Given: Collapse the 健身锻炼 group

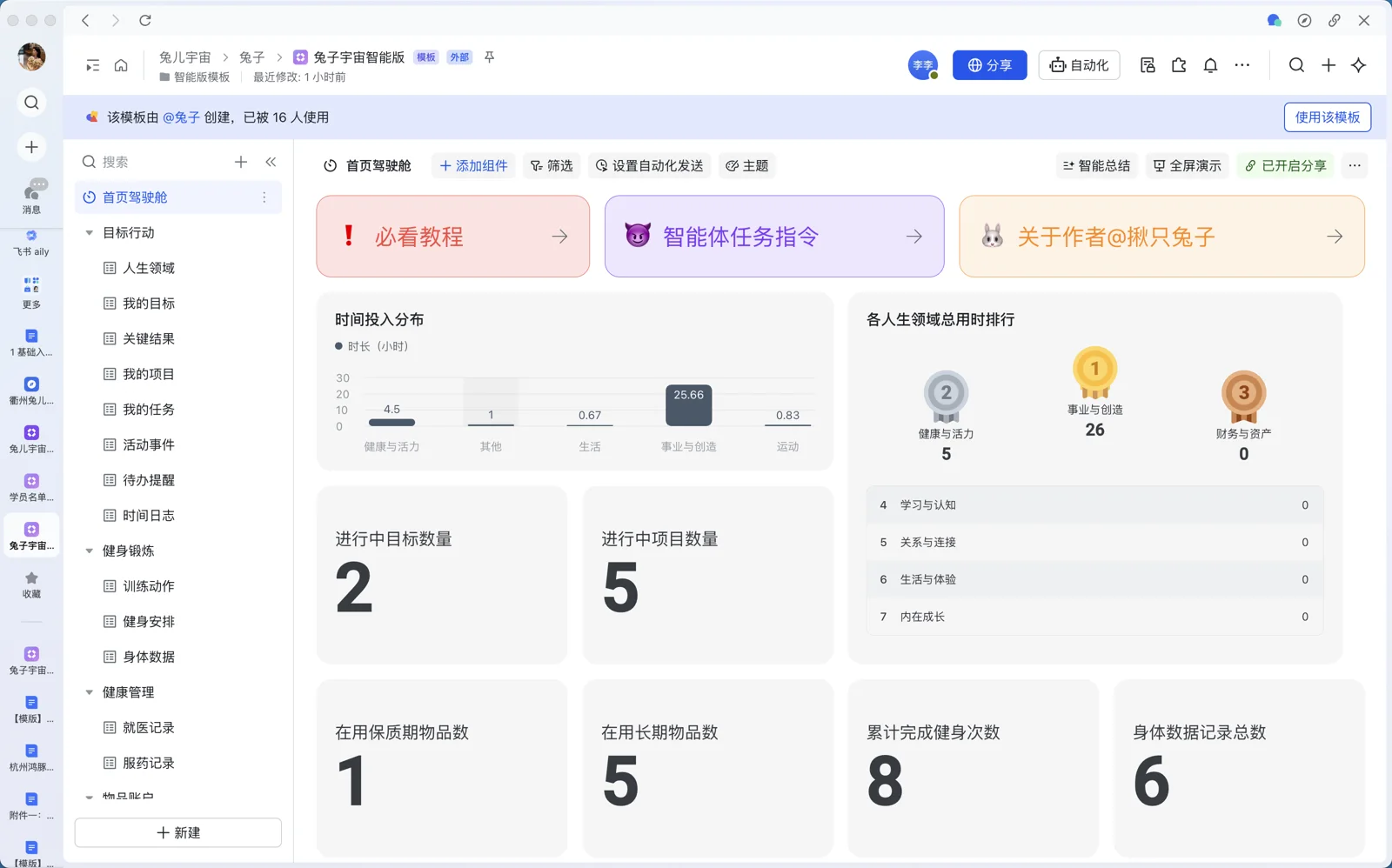Looking at the screenshot, I should (89, 551).
